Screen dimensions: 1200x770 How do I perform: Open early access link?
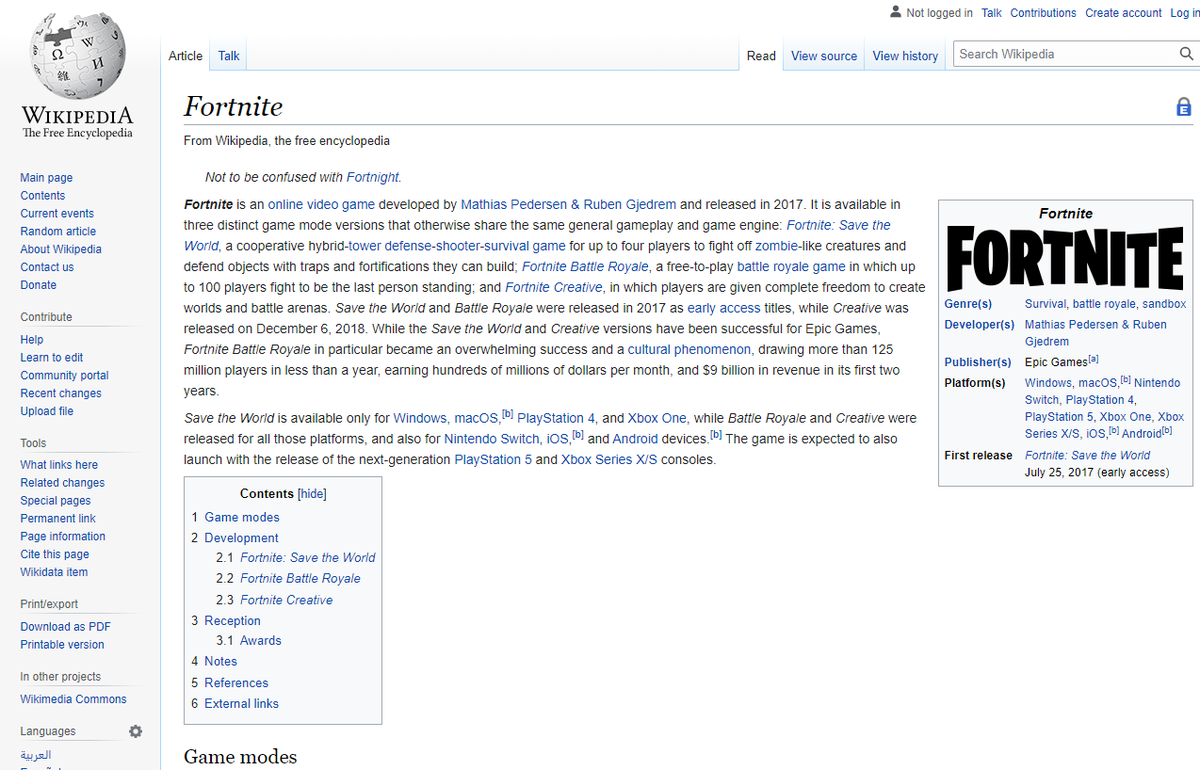[x=724, y=308]
